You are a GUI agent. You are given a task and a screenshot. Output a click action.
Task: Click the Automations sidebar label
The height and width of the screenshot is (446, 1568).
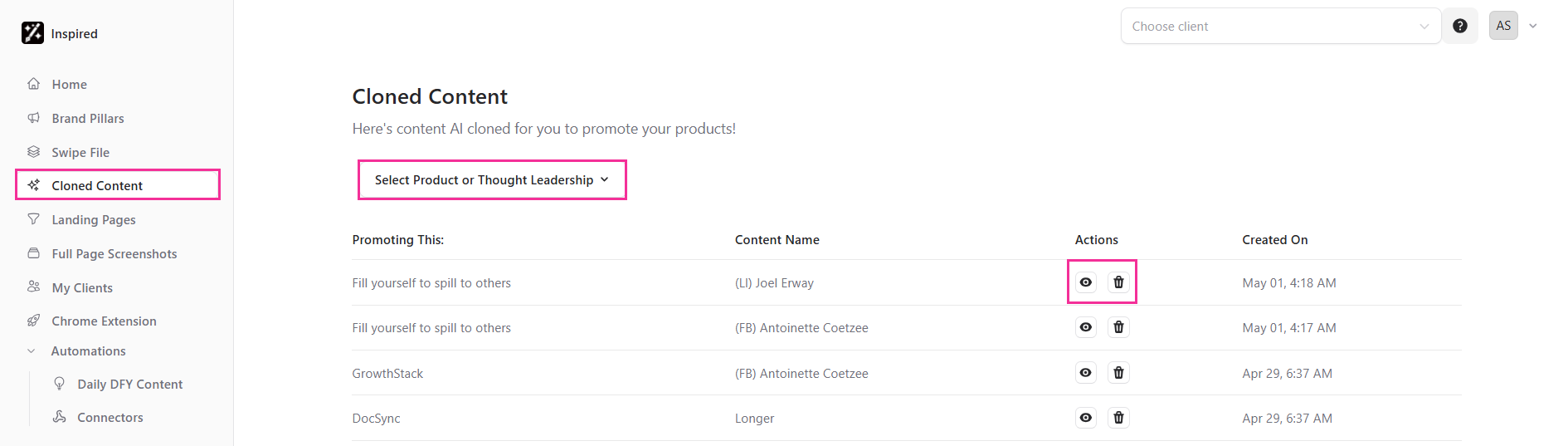89,351
